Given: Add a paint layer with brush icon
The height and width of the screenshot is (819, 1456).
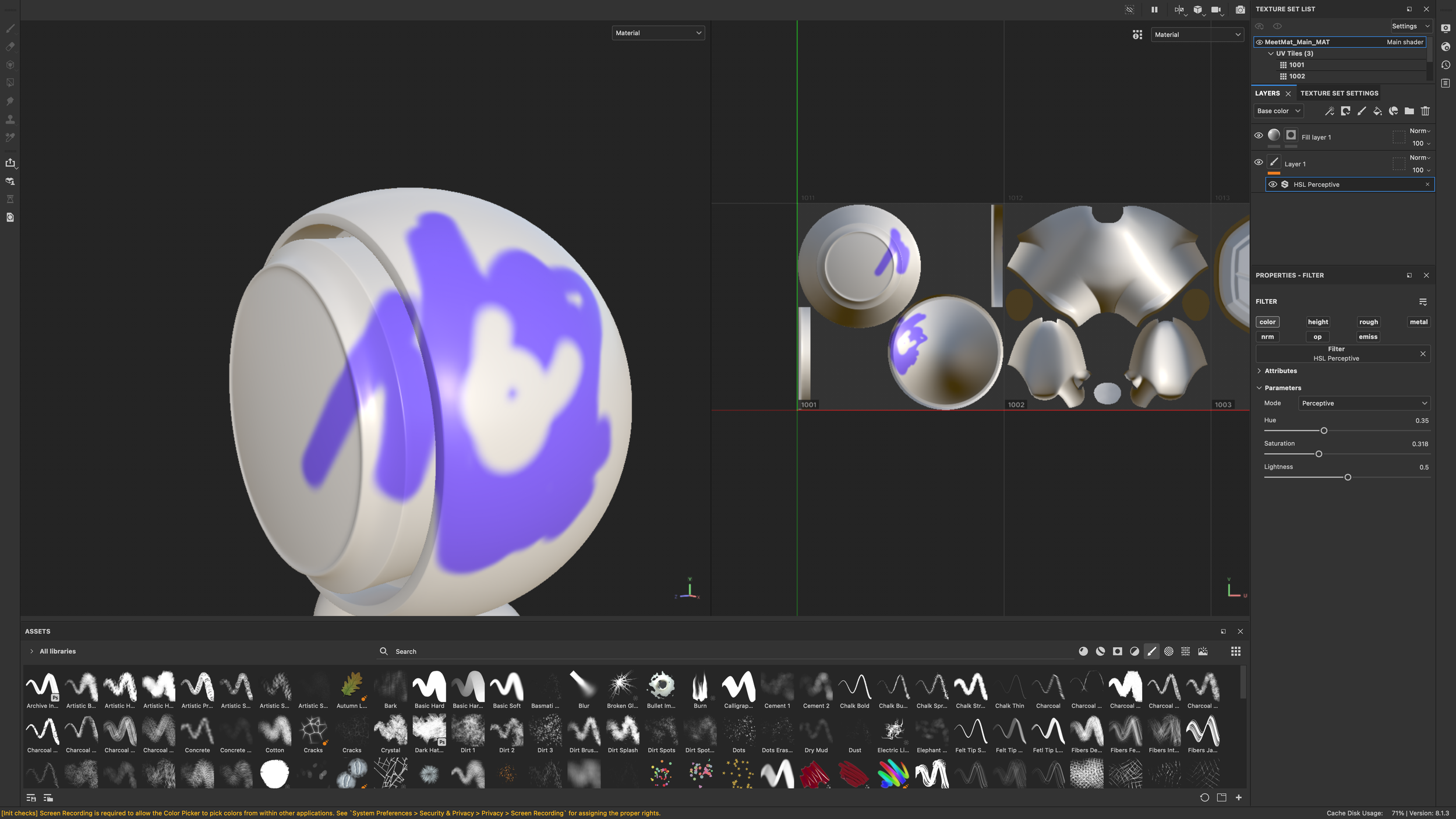Looking at the screenshot, I should coord(1362,111).
